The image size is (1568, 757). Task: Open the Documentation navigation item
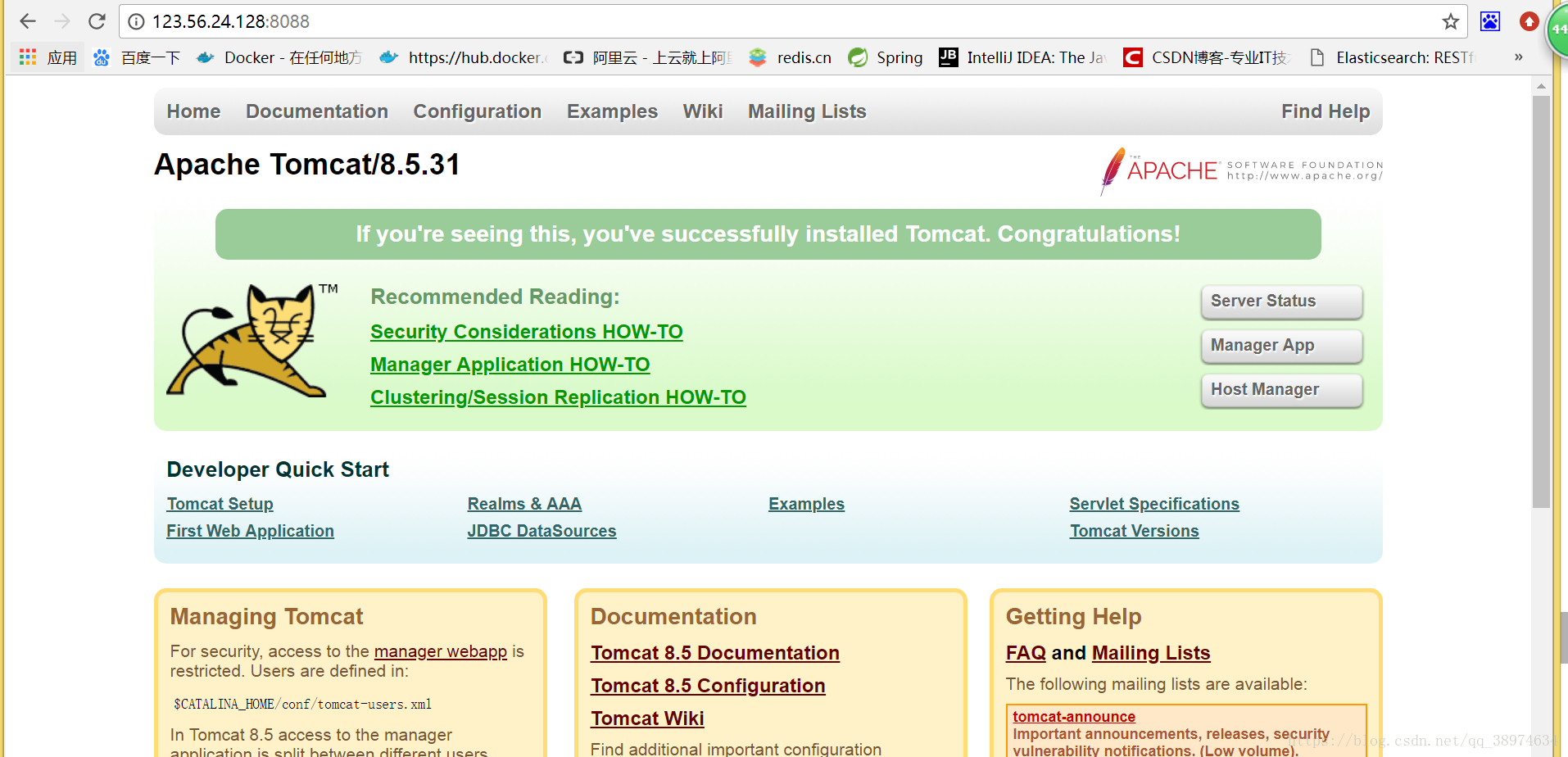pyautogui.click(x=317, y=111)
